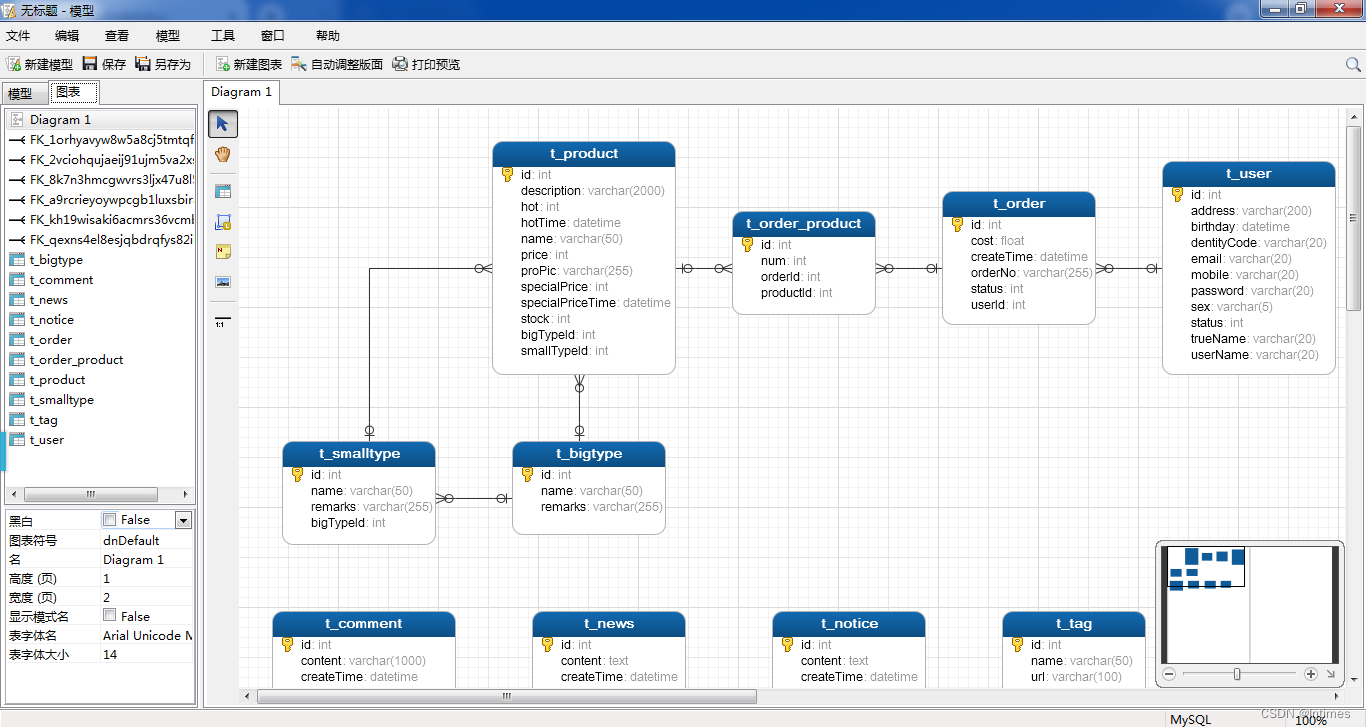Select FK_kh19wisaki6acmrs36vcmb relation item

[x=100, y=220]
